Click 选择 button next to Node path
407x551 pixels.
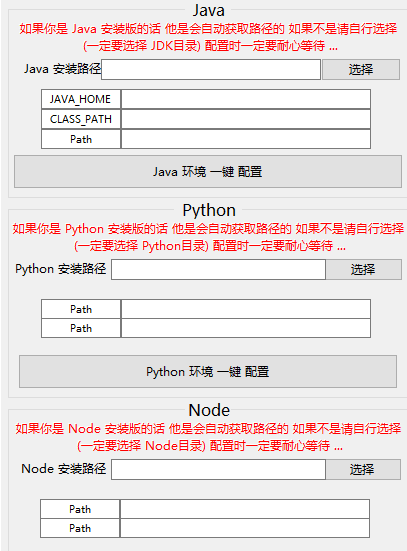click(x=363, y=469)
